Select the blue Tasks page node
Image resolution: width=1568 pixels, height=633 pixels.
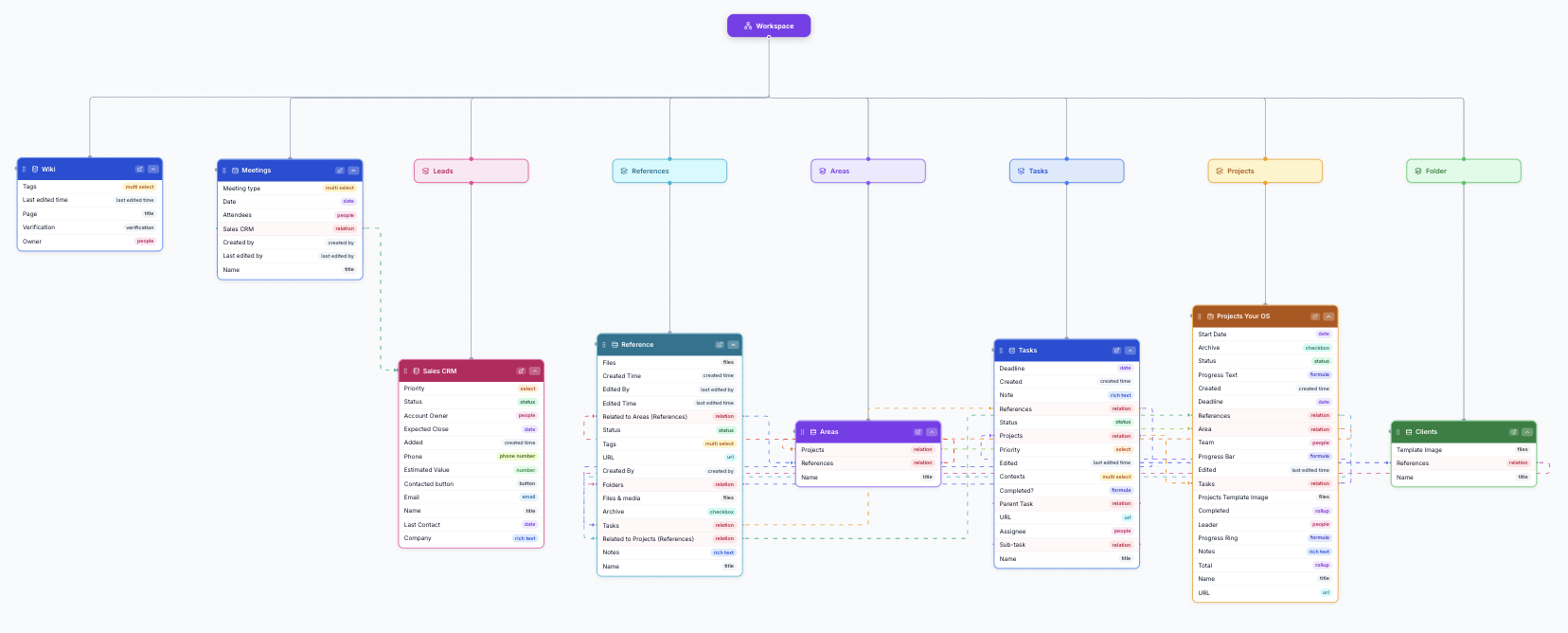tap(1066, 172)
